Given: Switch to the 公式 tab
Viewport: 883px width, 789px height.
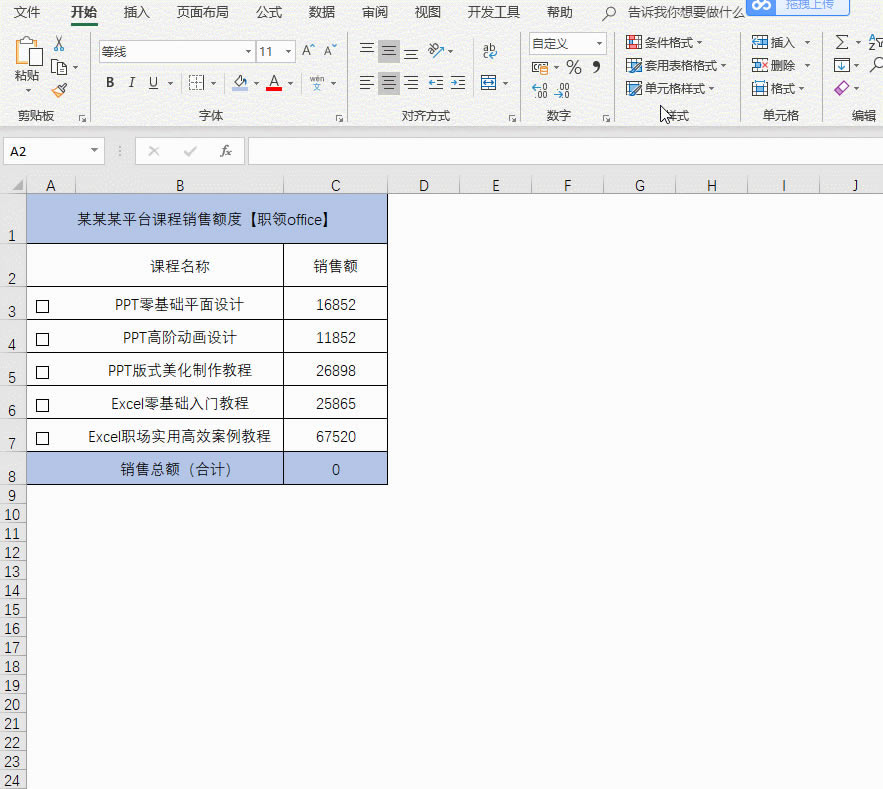Looking at the screenshot, I should tap(269, 12).
